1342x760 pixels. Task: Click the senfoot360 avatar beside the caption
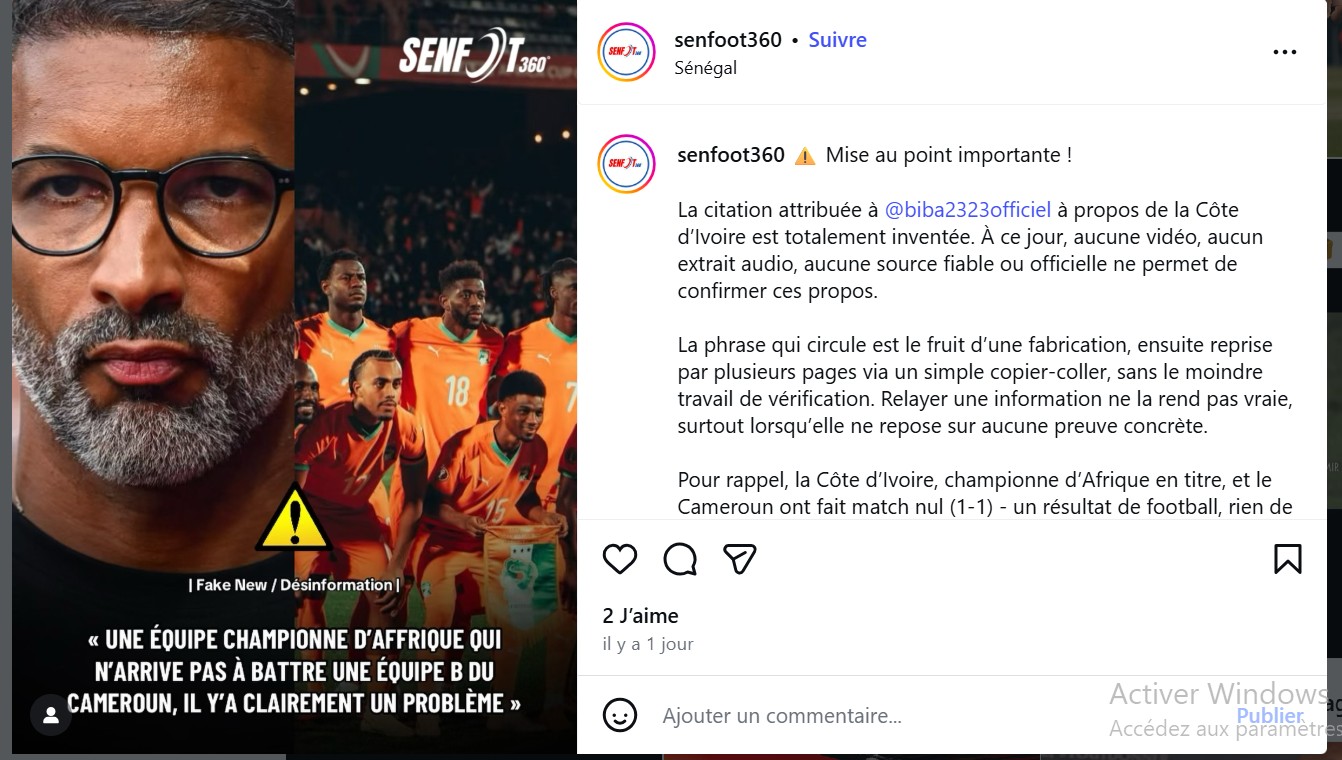626,164
